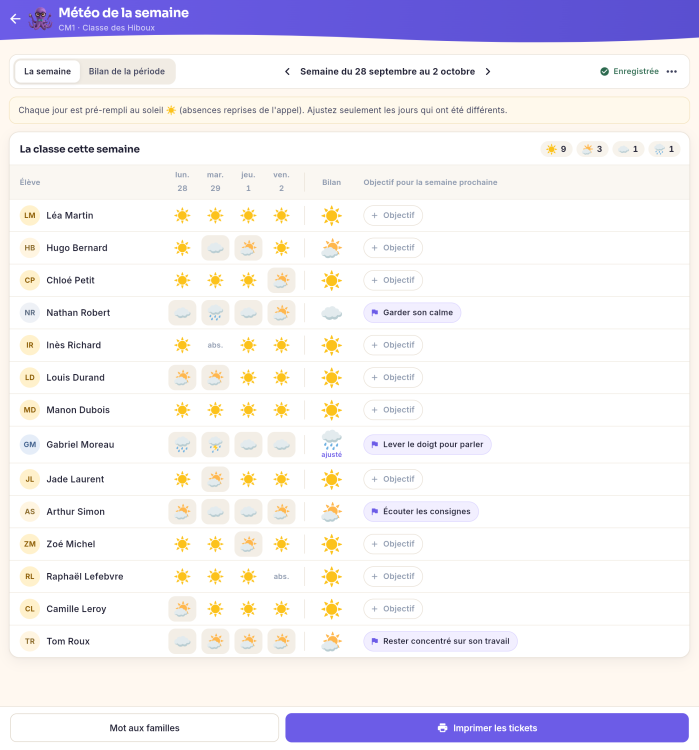
Task: Add an objective for Camille Leroy
Action: coord(393,609)
